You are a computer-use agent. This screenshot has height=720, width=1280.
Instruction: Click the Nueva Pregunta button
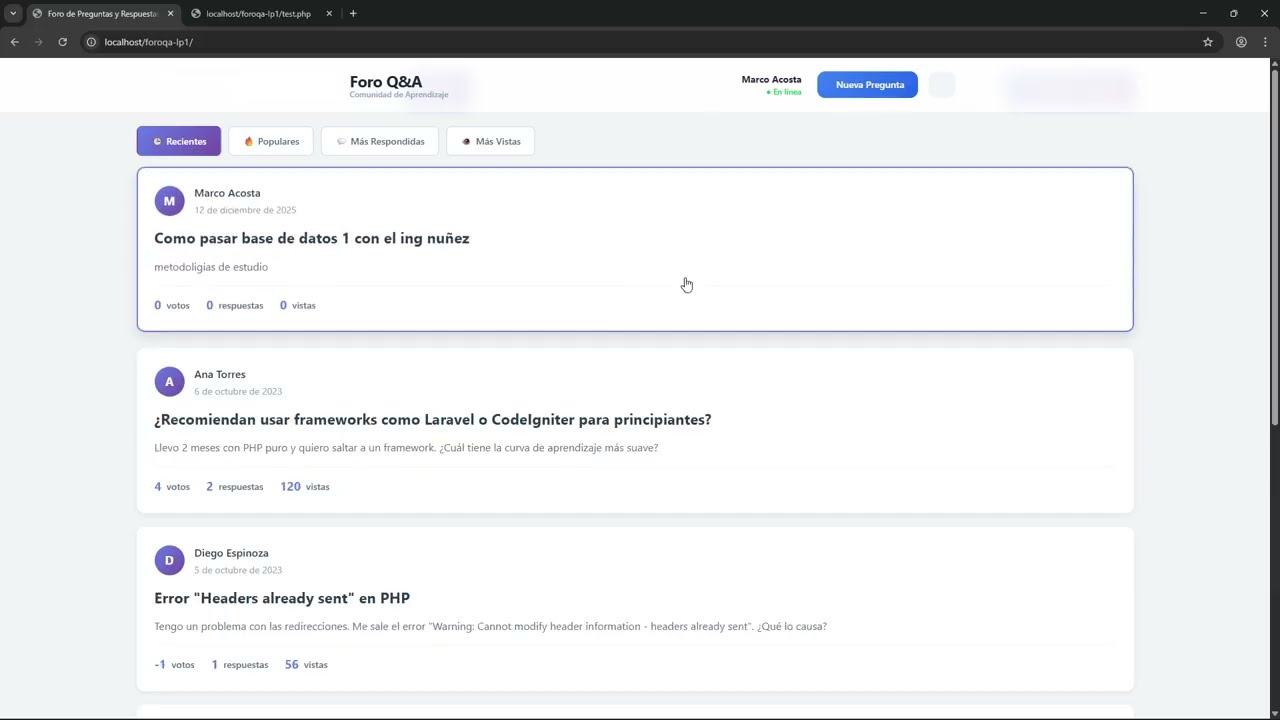pyautogui.click(x=867, y=85)
